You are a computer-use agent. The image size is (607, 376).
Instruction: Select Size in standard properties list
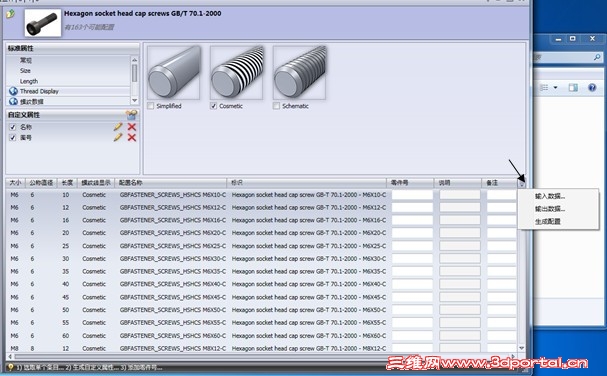coord(25,70)
